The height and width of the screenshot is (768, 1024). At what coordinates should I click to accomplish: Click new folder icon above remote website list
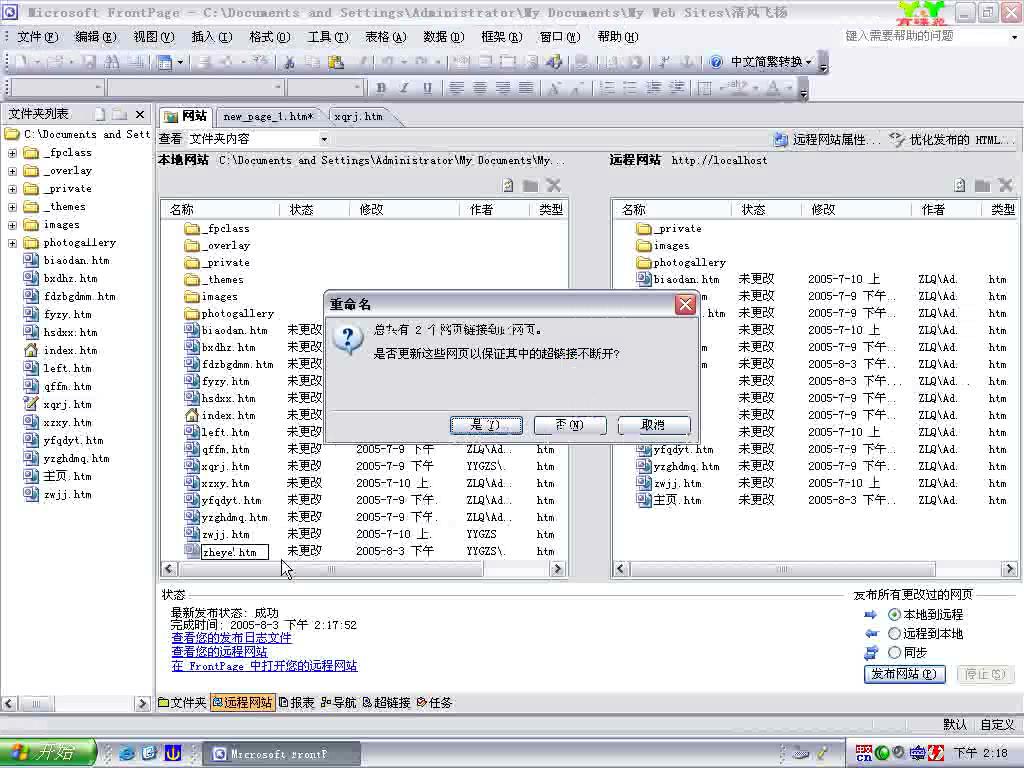click(x=982, y=185)
